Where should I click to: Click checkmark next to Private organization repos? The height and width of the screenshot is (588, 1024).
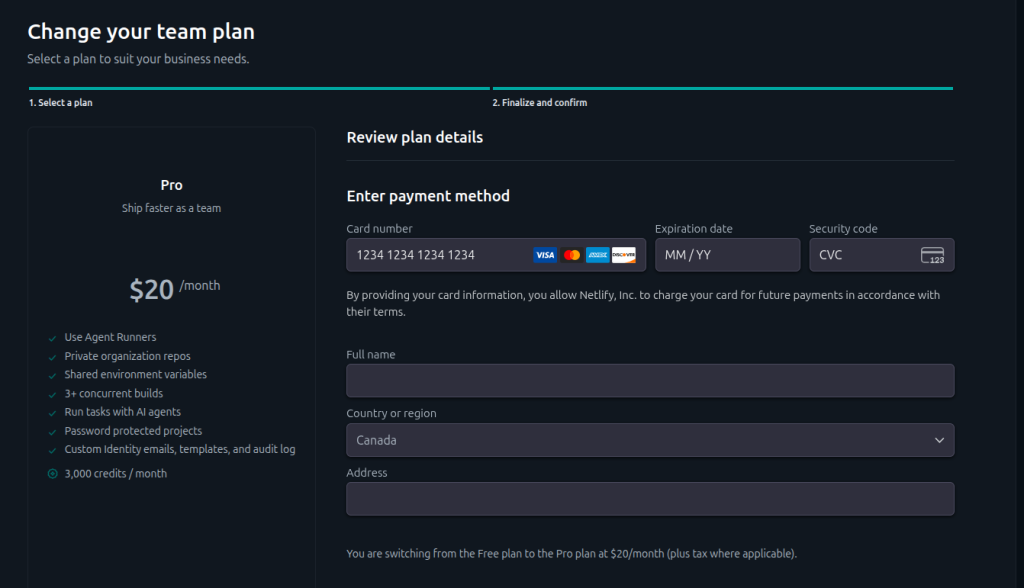click(52, 357)
